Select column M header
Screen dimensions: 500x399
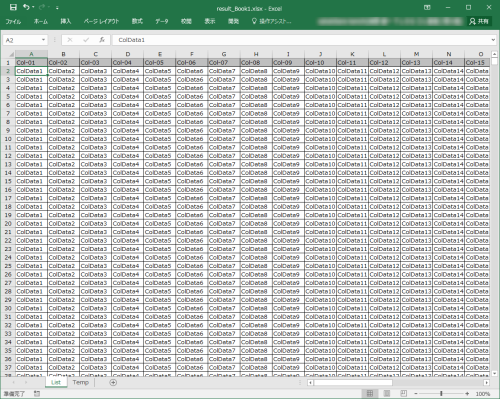[416, 54]
